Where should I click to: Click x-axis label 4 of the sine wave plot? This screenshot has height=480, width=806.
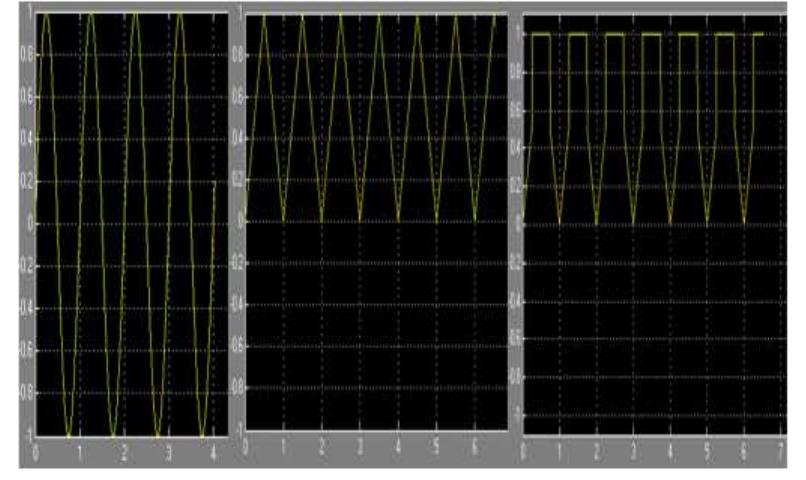[213, 452]
